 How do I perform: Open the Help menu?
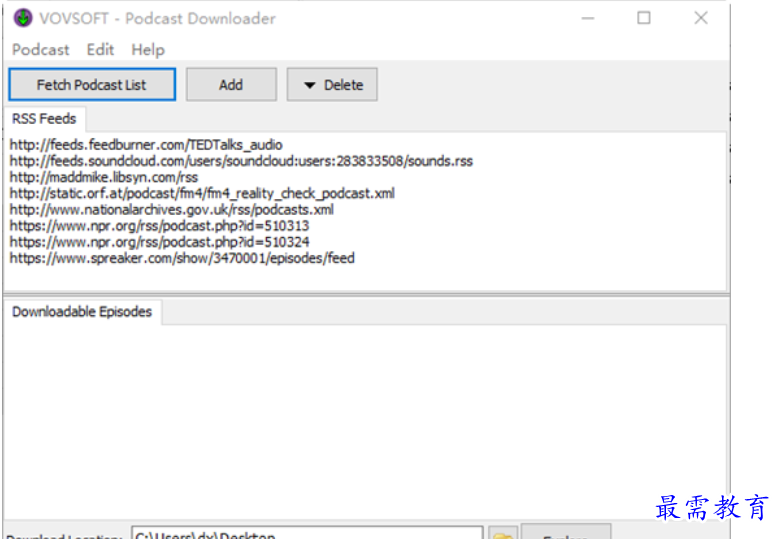148,50
